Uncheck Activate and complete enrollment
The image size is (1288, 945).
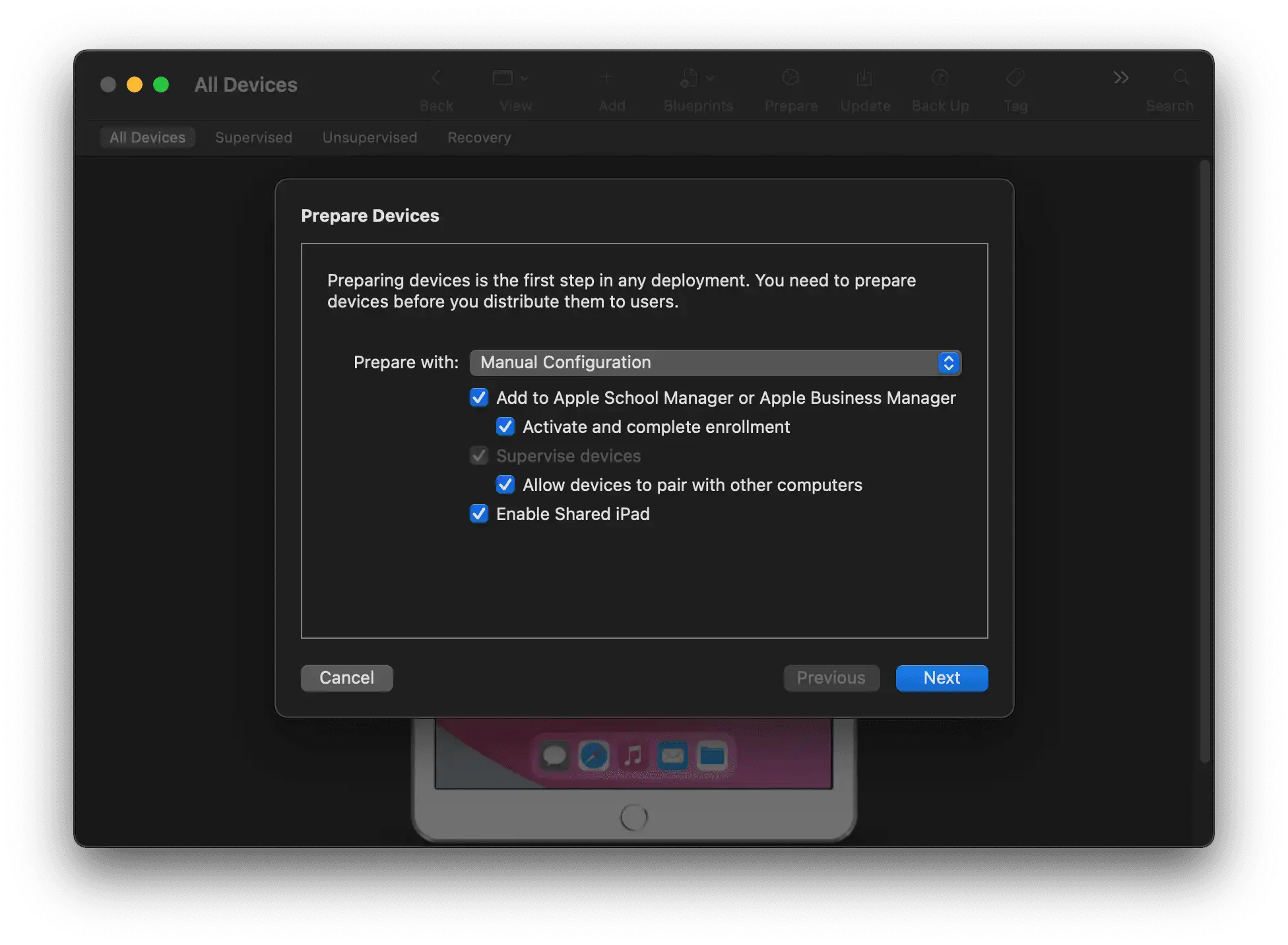click(505, 426)
